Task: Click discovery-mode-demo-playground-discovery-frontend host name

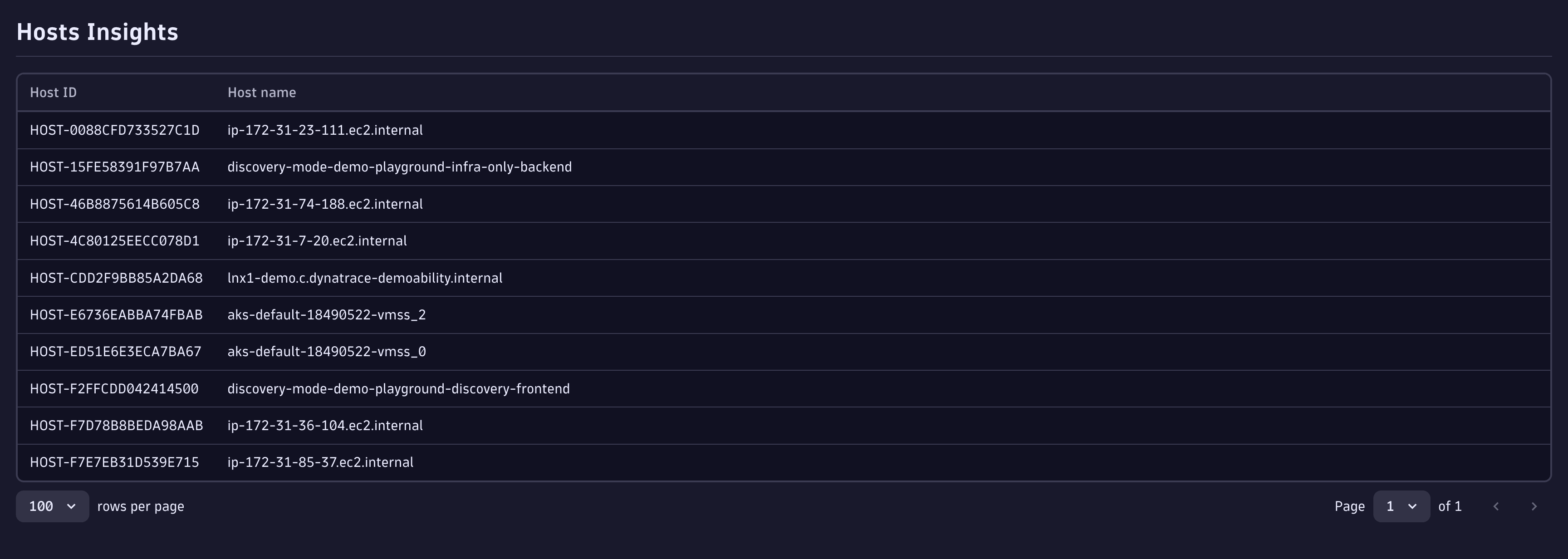Action: [399, 389]
